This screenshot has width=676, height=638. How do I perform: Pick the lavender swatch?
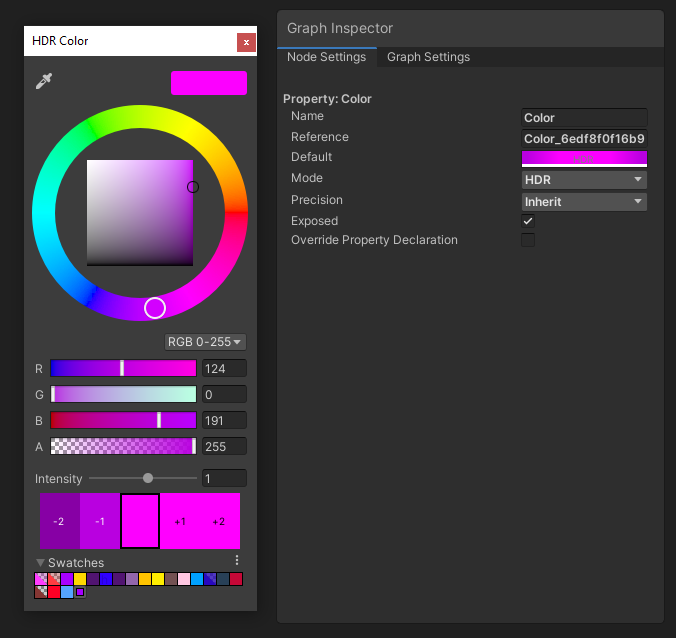132,579
